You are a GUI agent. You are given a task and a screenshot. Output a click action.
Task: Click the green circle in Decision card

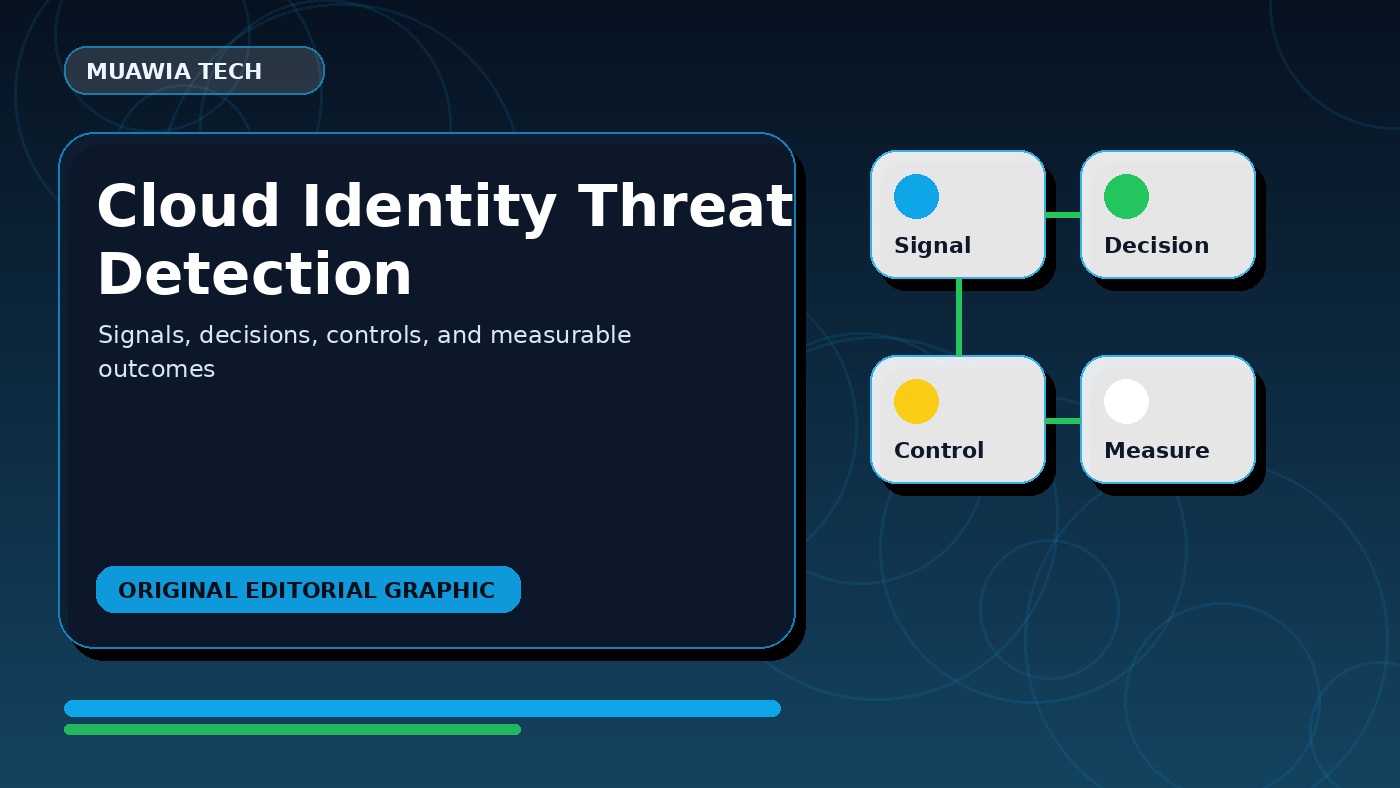pos(1126,196)
